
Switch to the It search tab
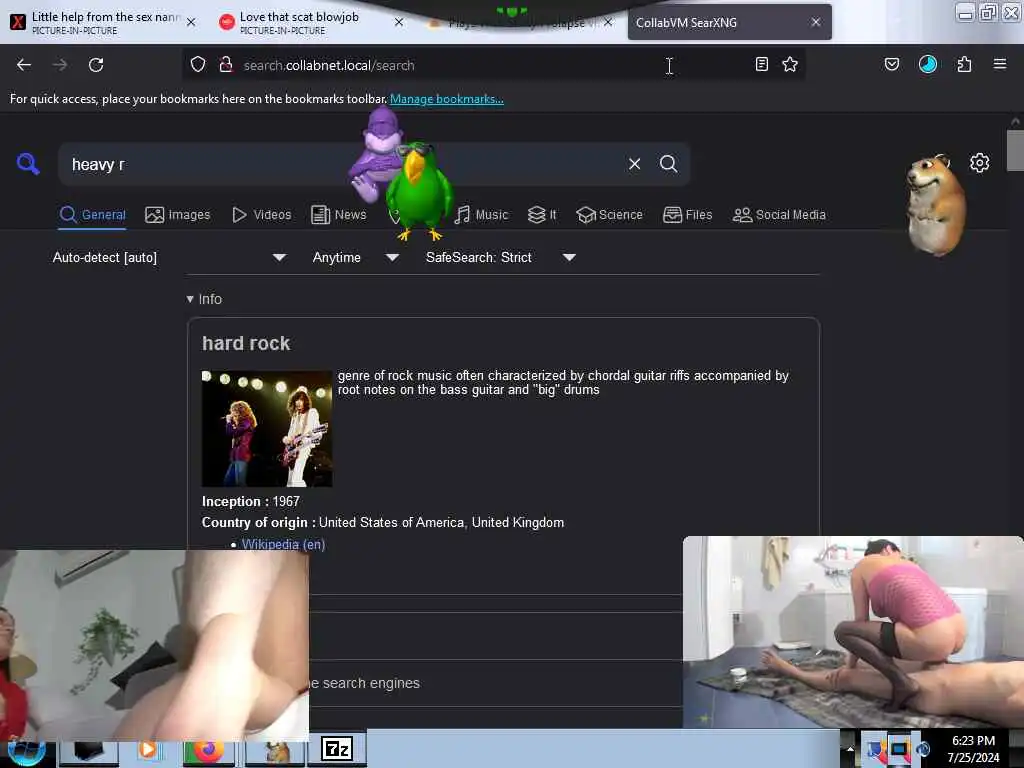coord(542,215)
